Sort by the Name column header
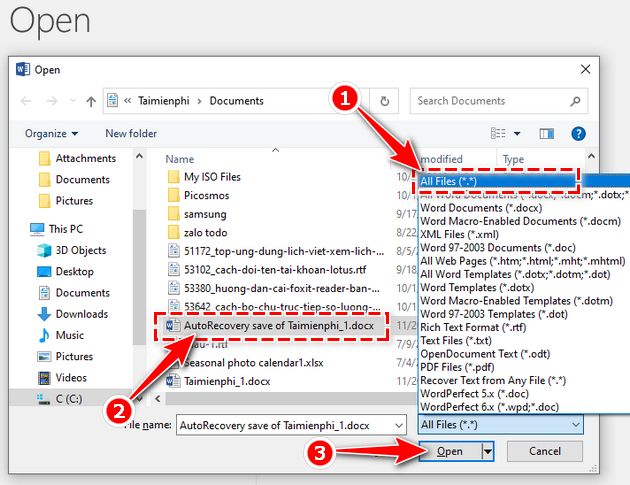Viewport: 630px width, 485px height. point(180,159)
